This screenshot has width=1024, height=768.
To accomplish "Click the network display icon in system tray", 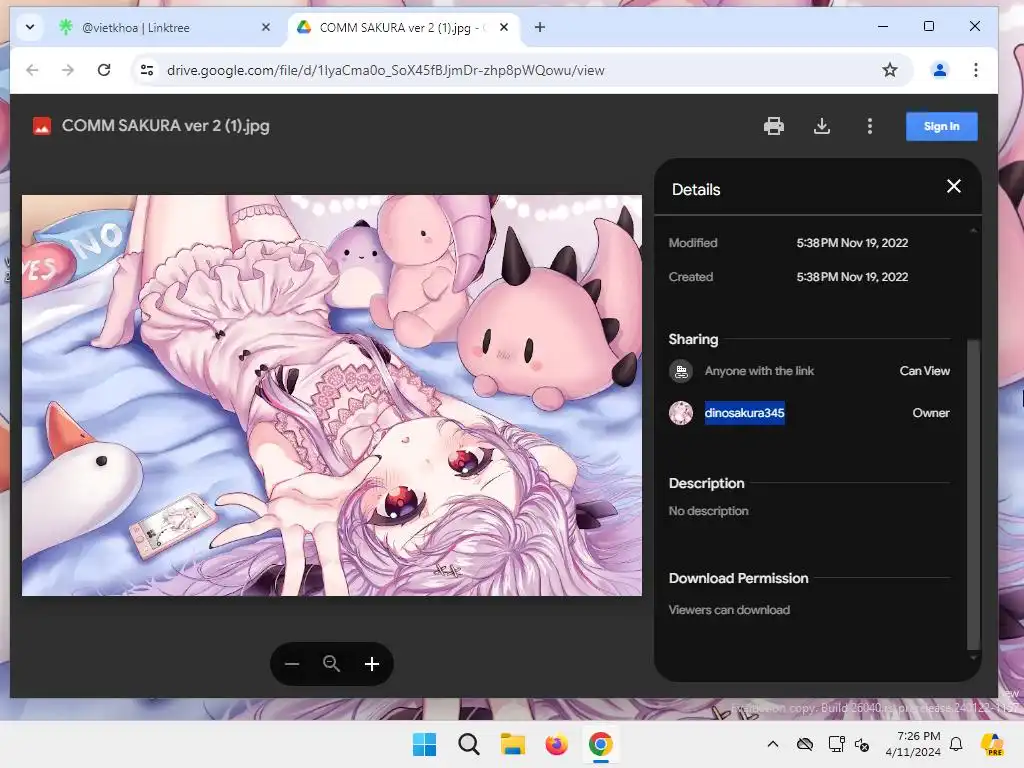I will (x=836, y=744).
